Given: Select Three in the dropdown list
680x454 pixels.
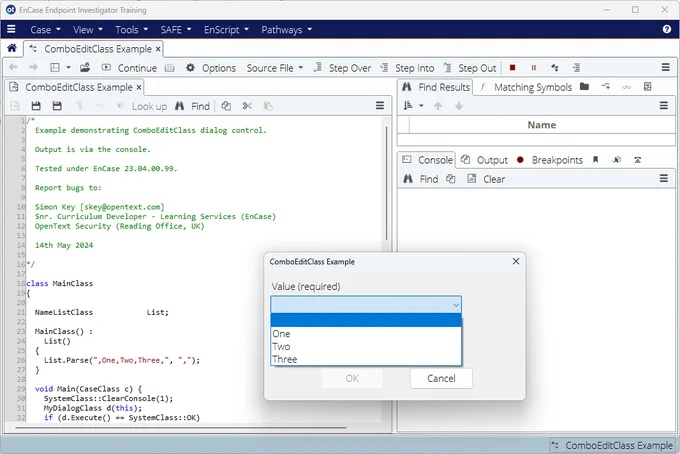Looking at the screenshot, I should click(x=366, y=359).
